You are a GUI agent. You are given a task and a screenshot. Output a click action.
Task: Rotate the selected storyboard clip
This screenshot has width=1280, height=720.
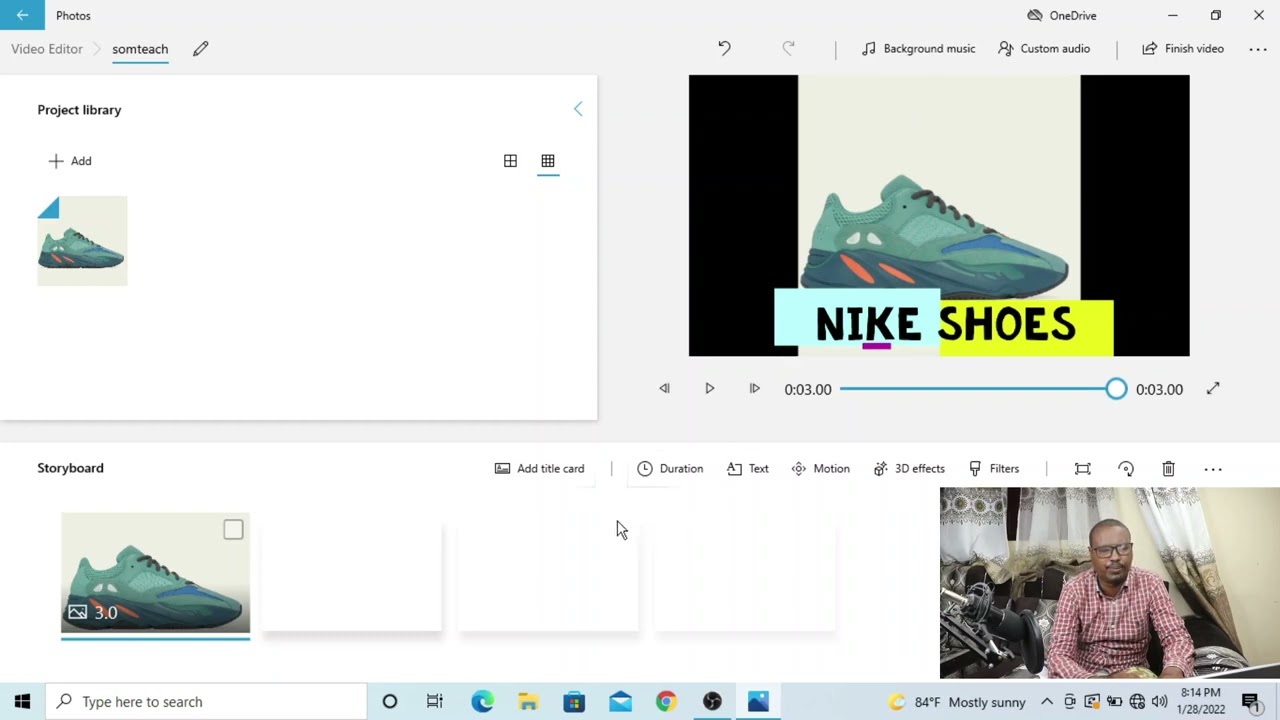pos(1126,469)
